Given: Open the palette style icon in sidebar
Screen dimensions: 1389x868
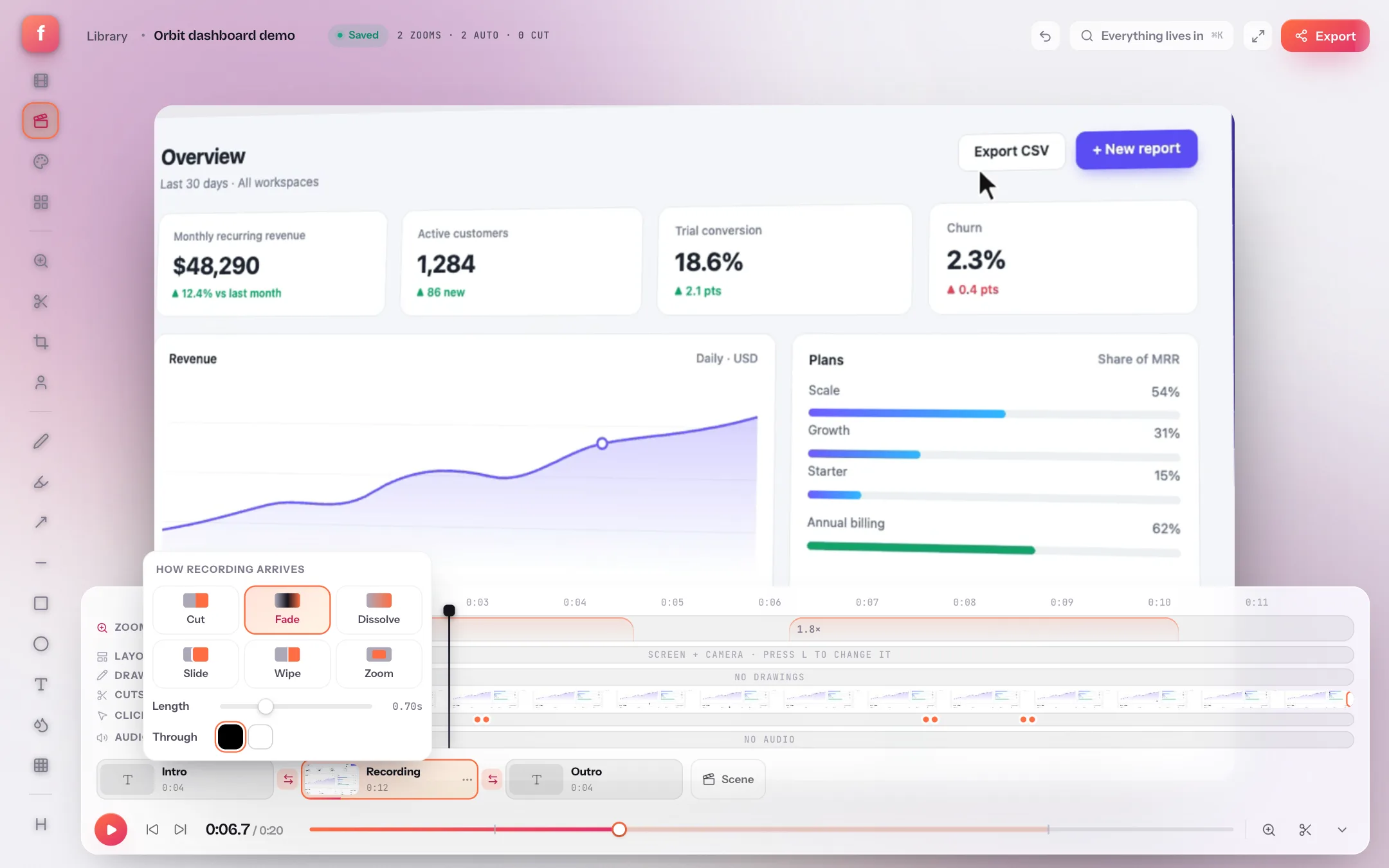Looking at the screenshot, I should click(x=41, y=162).
